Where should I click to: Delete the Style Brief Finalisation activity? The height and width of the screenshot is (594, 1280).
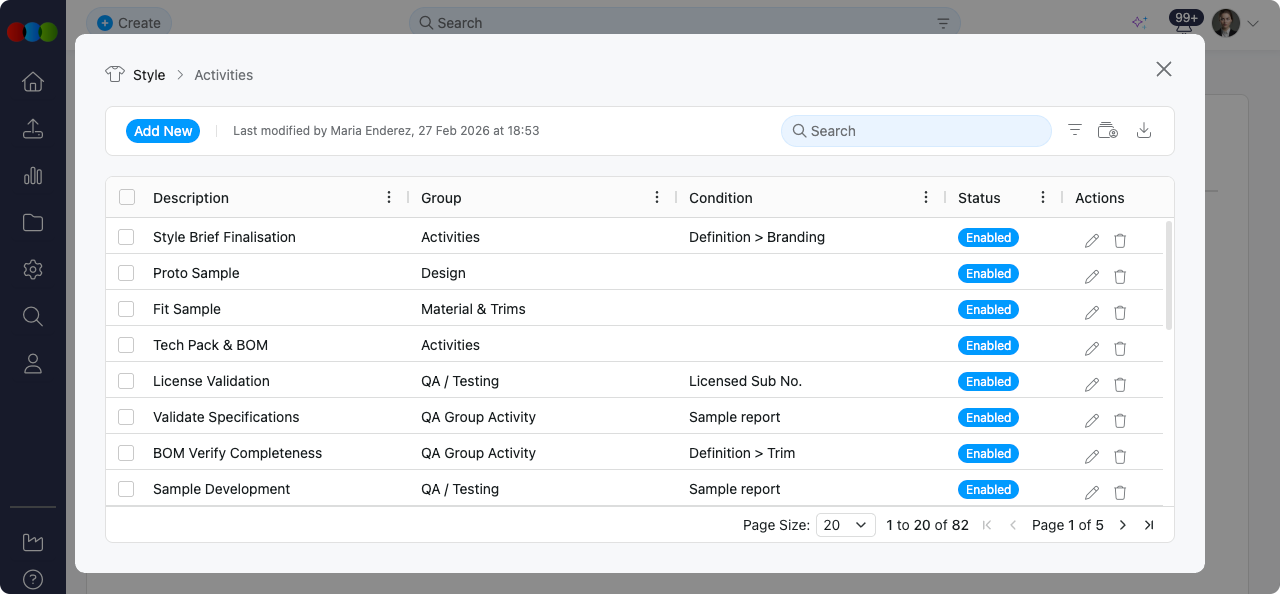1120,240
